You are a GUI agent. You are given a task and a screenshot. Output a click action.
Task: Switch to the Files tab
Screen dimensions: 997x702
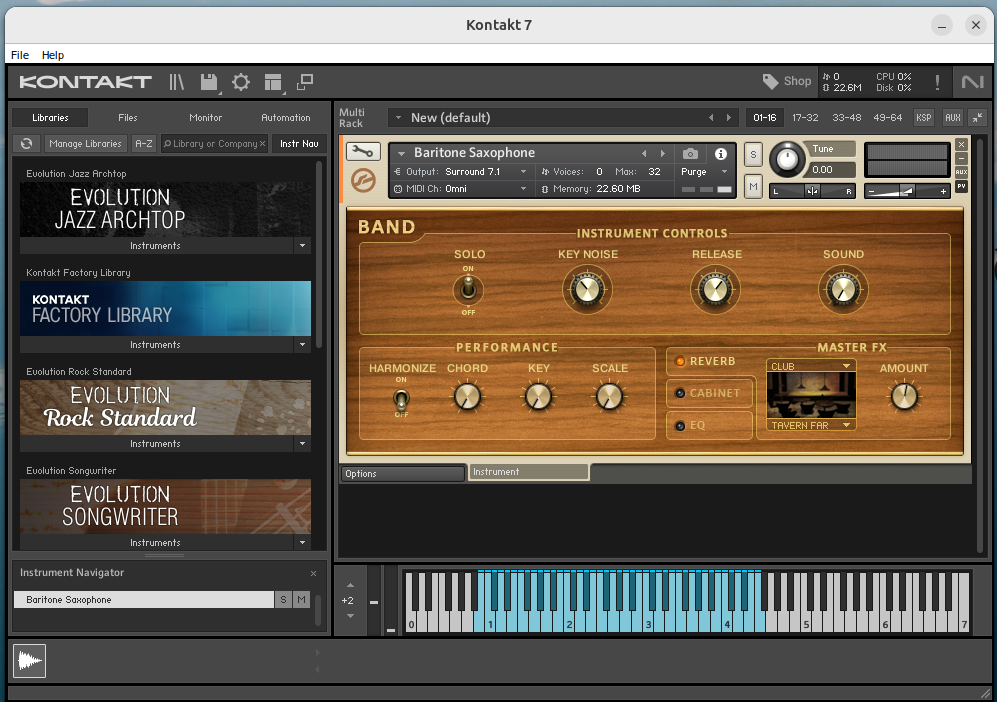point(128,118)
